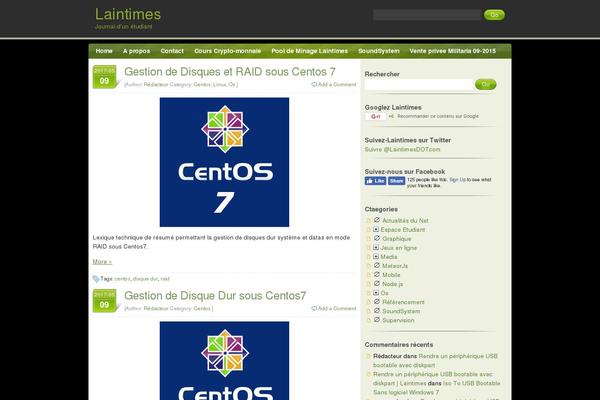Click the tag icon beside Tags
600x400 pixels.
point(96,279)
